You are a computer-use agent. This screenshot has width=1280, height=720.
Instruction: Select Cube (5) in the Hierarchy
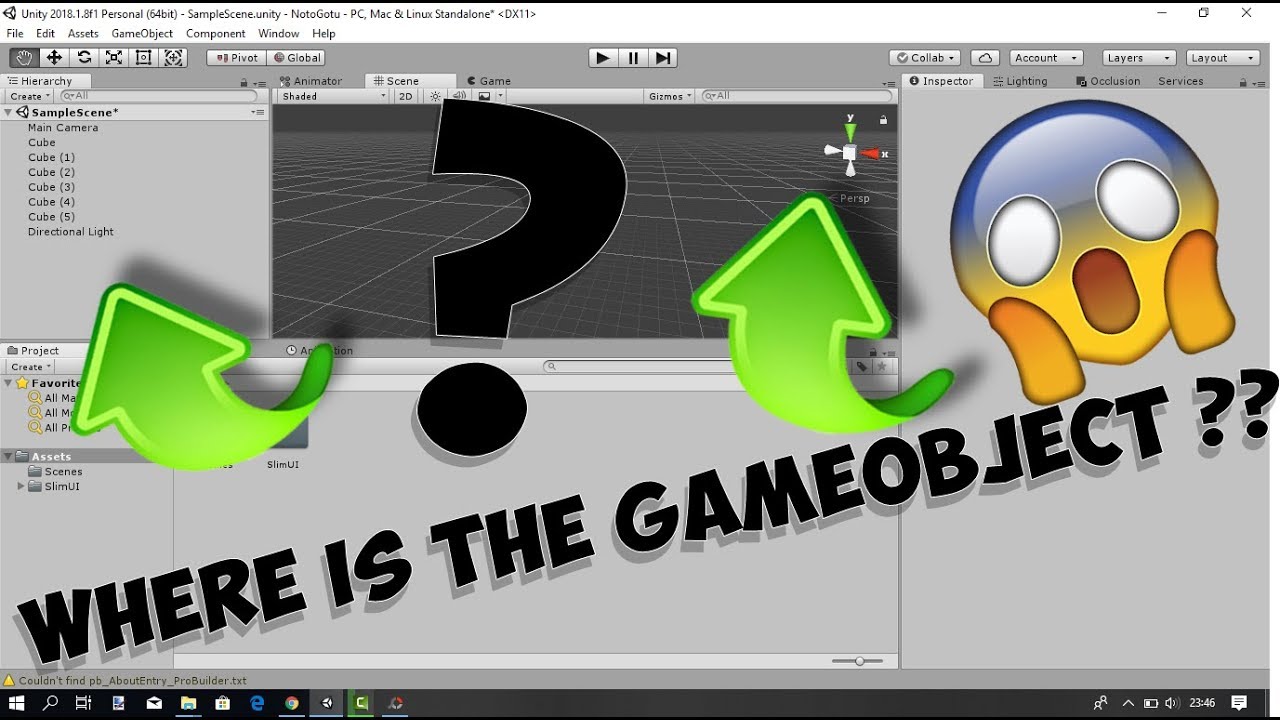[51, 217]
